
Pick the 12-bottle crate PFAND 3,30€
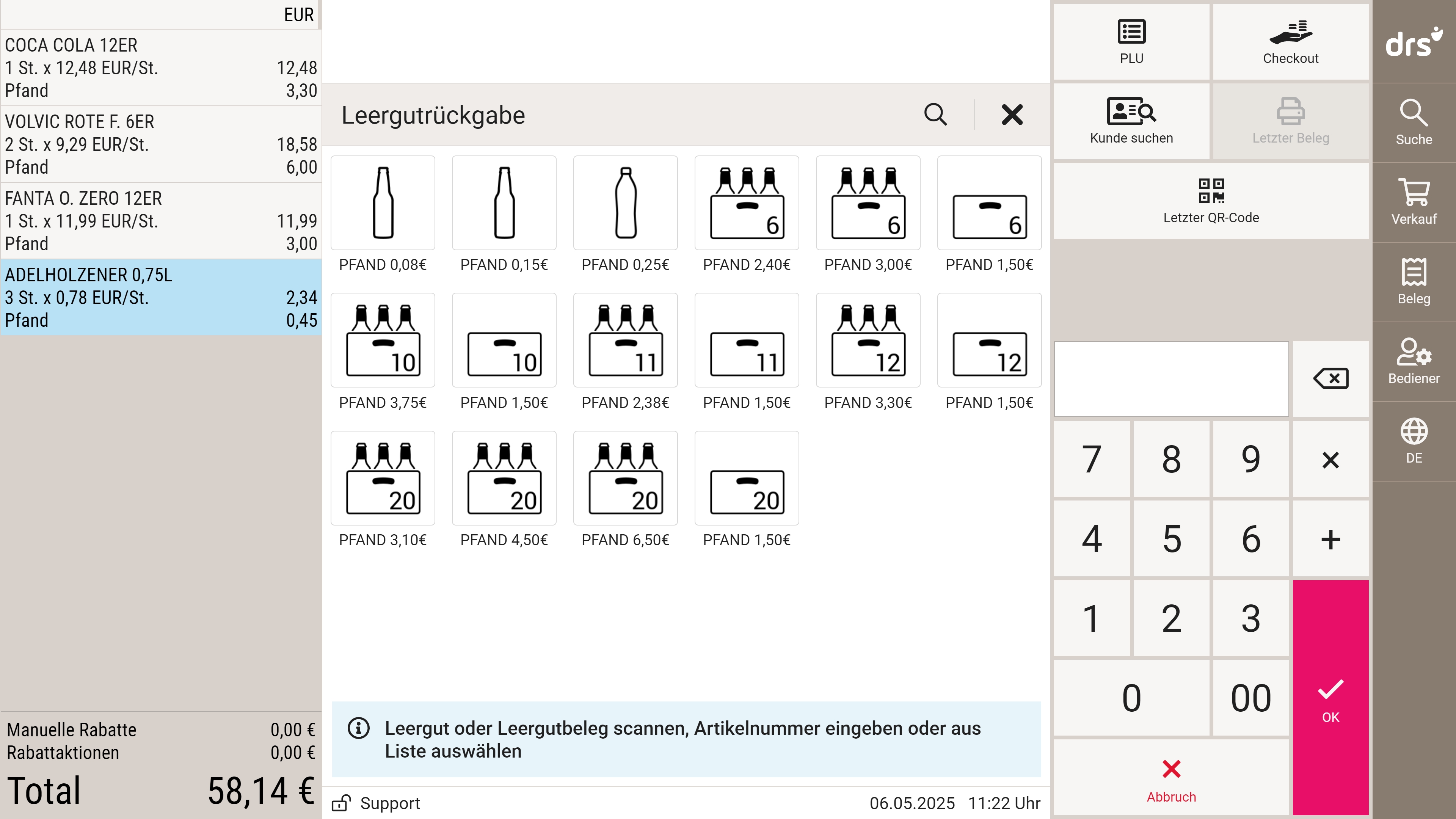tap(868, 340)
